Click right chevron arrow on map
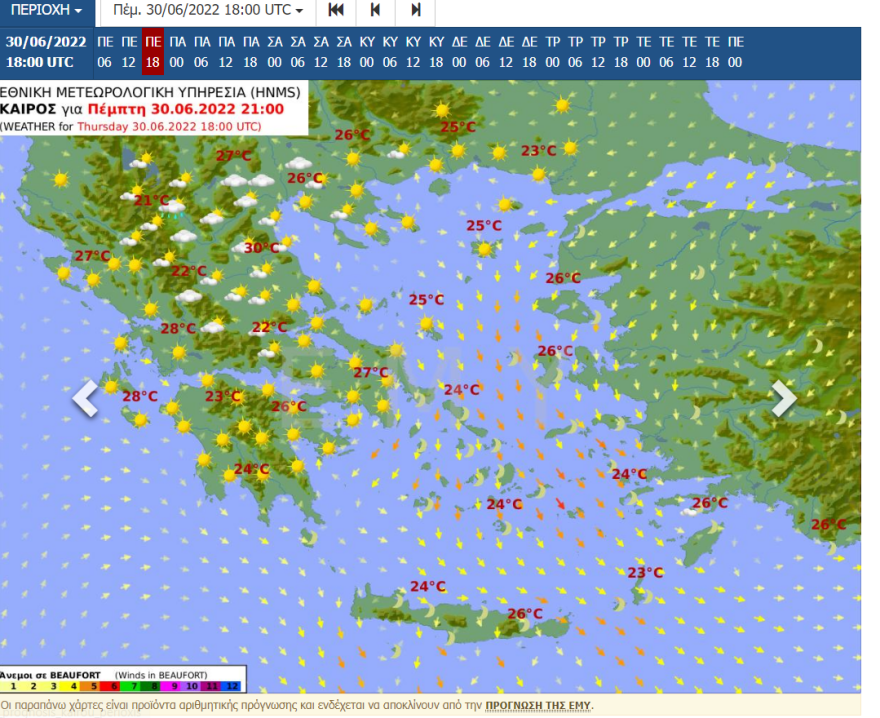 coord(784,398)
